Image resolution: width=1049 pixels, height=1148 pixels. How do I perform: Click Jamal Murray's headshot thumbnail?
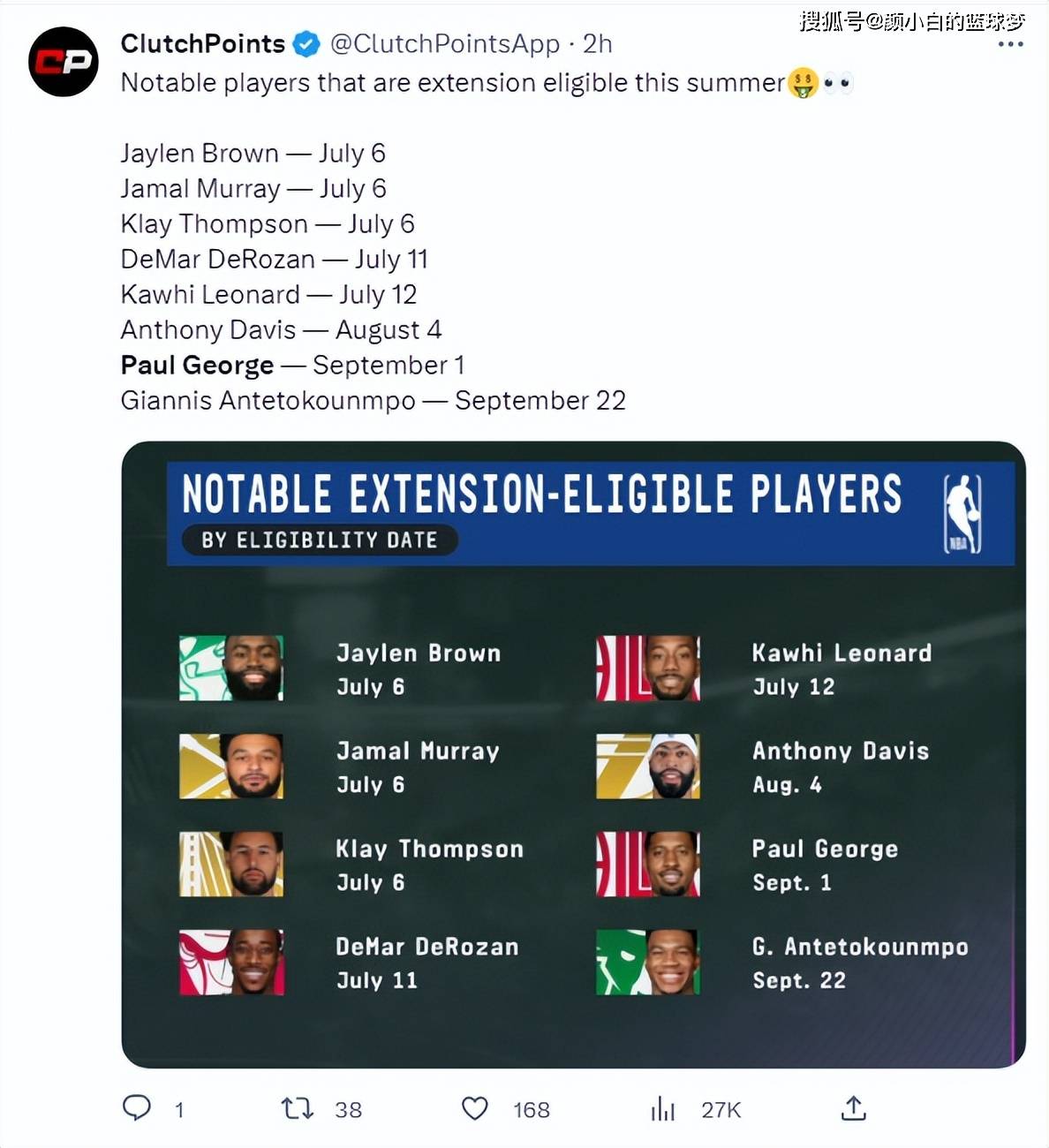click(x=231, y=766)
